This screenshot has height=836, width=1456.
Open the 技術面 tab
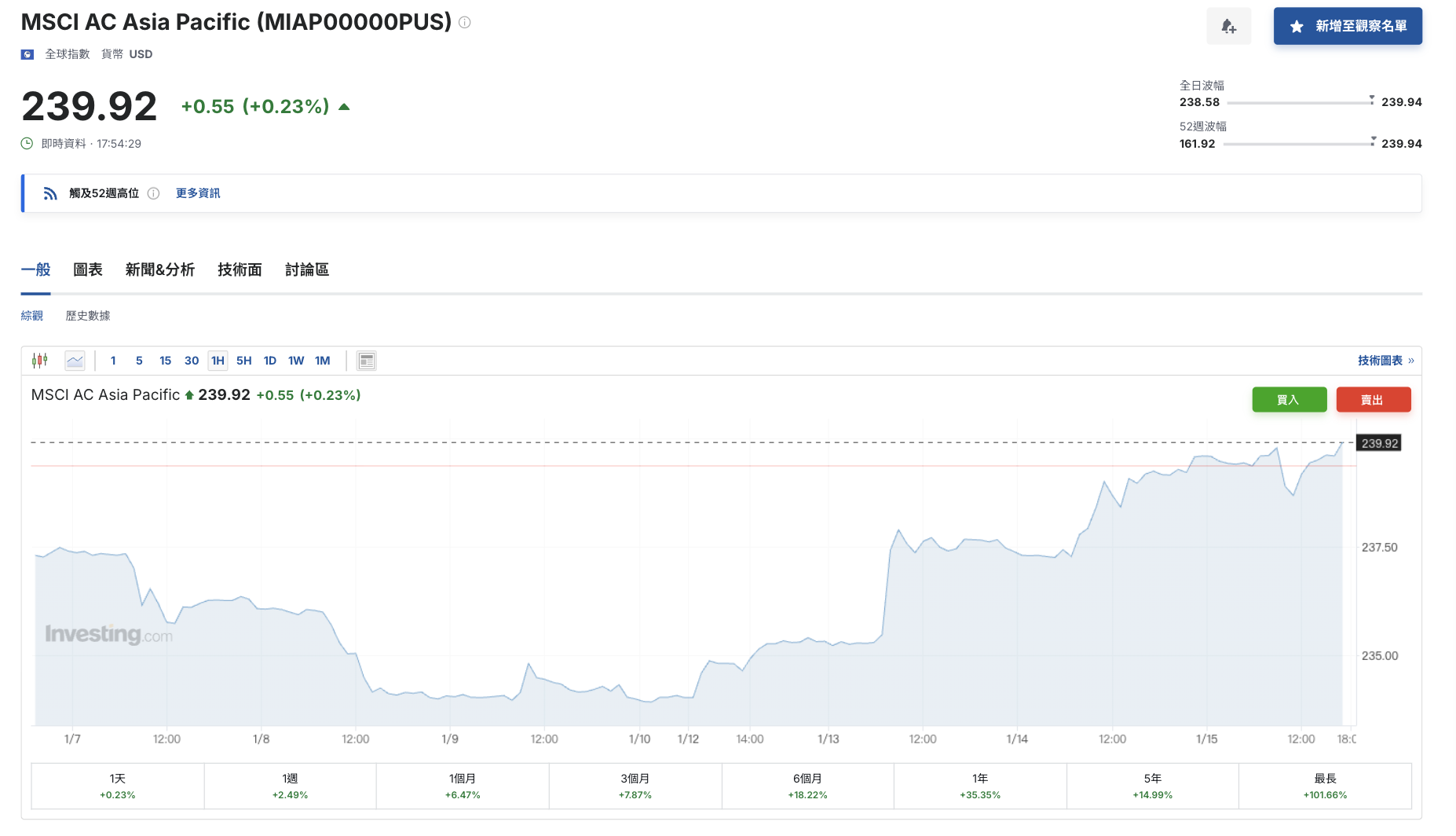pyautogui.click(x=240, y=270)
